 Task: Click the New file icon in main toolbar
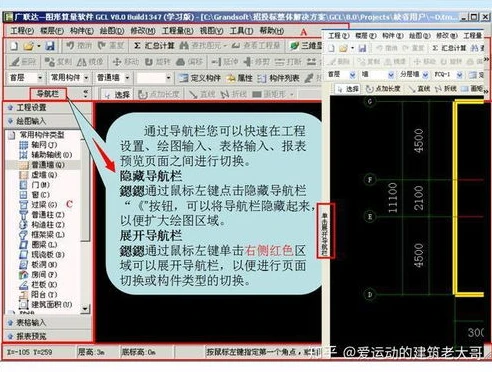pyautogui.click(x=14, y=46)
